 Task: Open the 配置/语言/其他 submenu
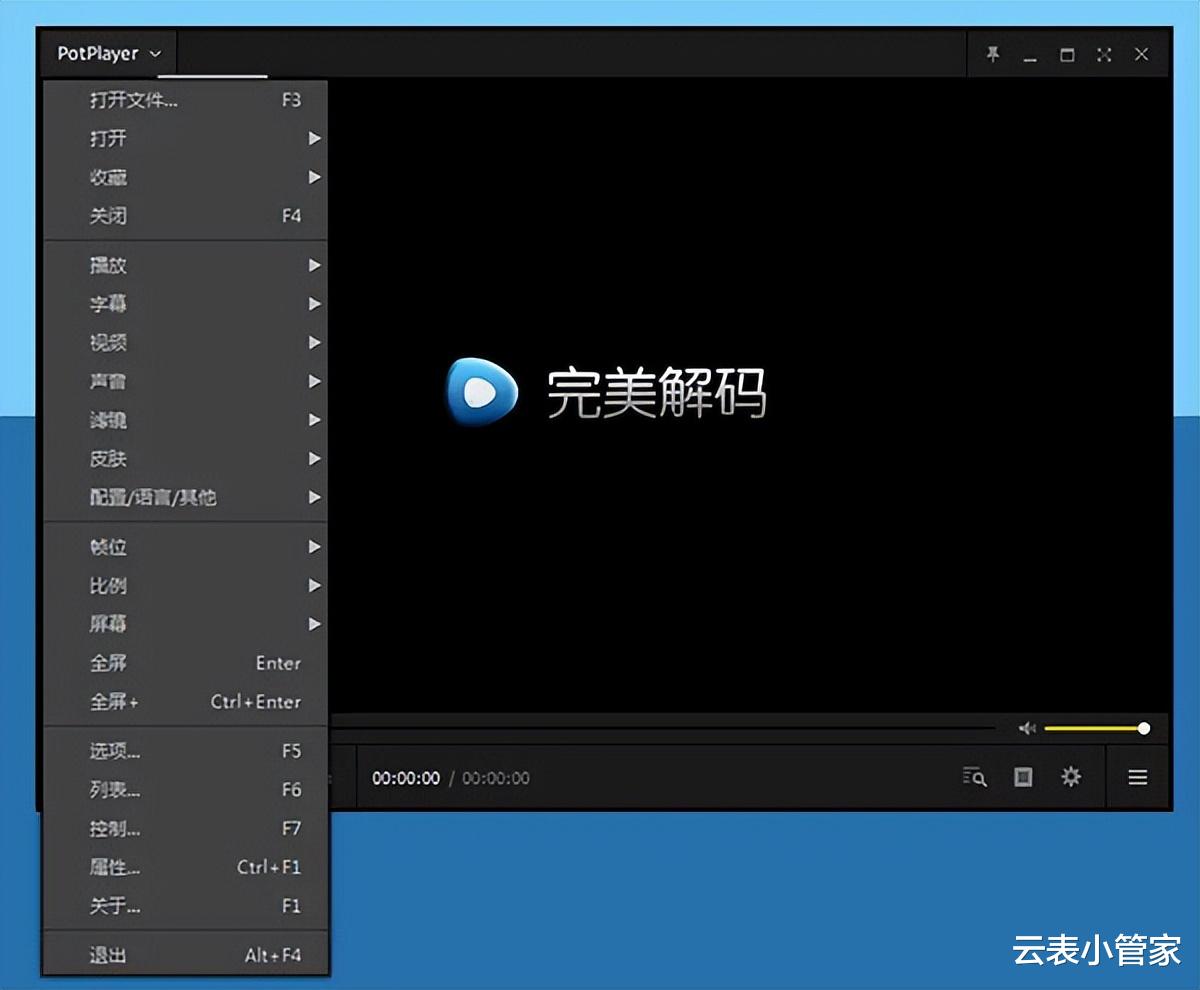[x=186, y=497]
